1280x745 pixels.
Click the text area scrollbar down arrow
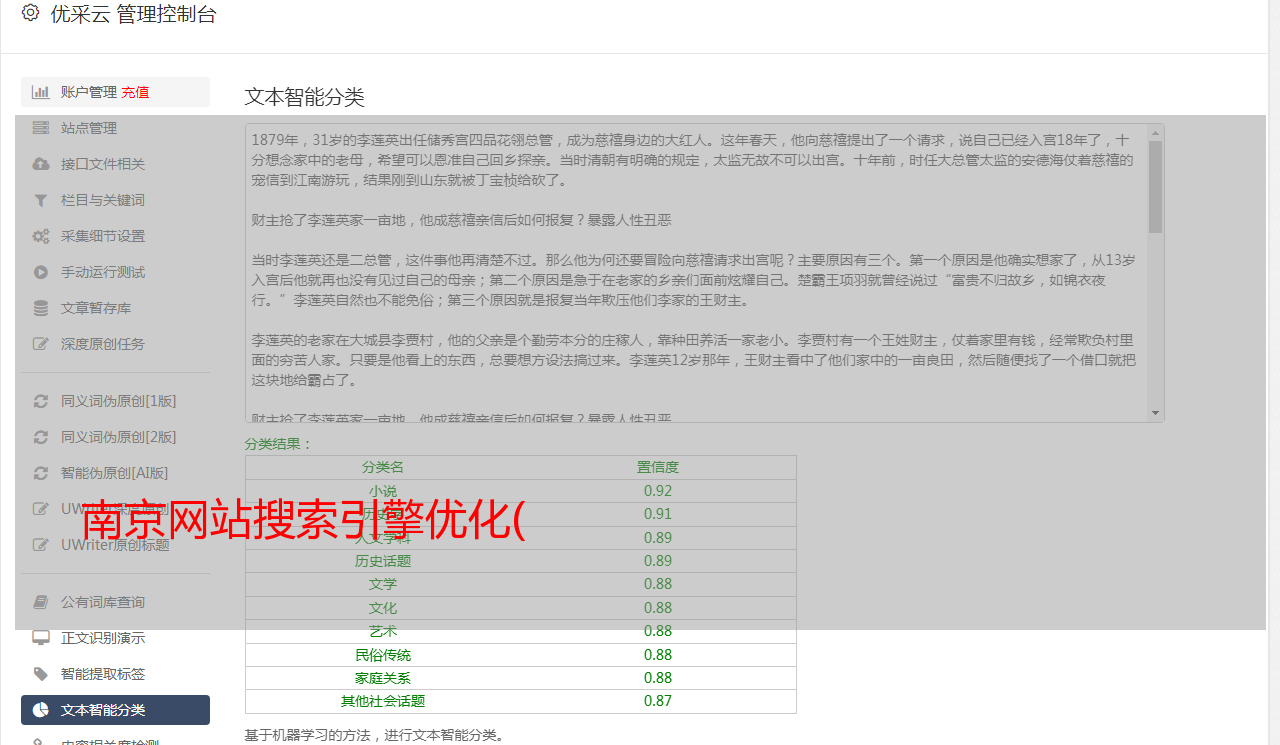[x=1156, y=413]
